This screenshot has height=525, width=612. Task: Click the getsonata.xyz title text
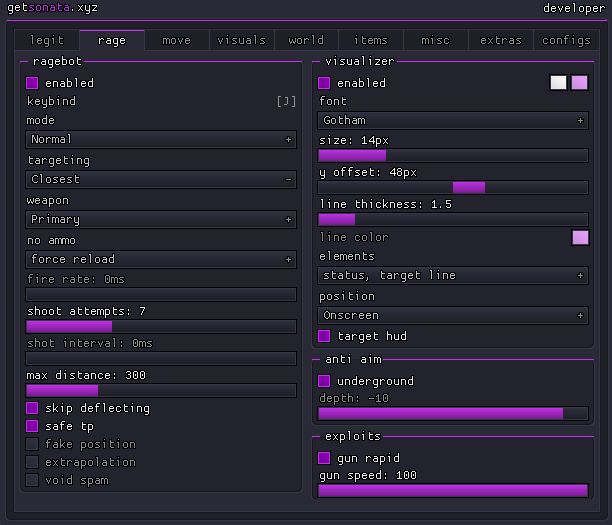[x=53, y=8]
